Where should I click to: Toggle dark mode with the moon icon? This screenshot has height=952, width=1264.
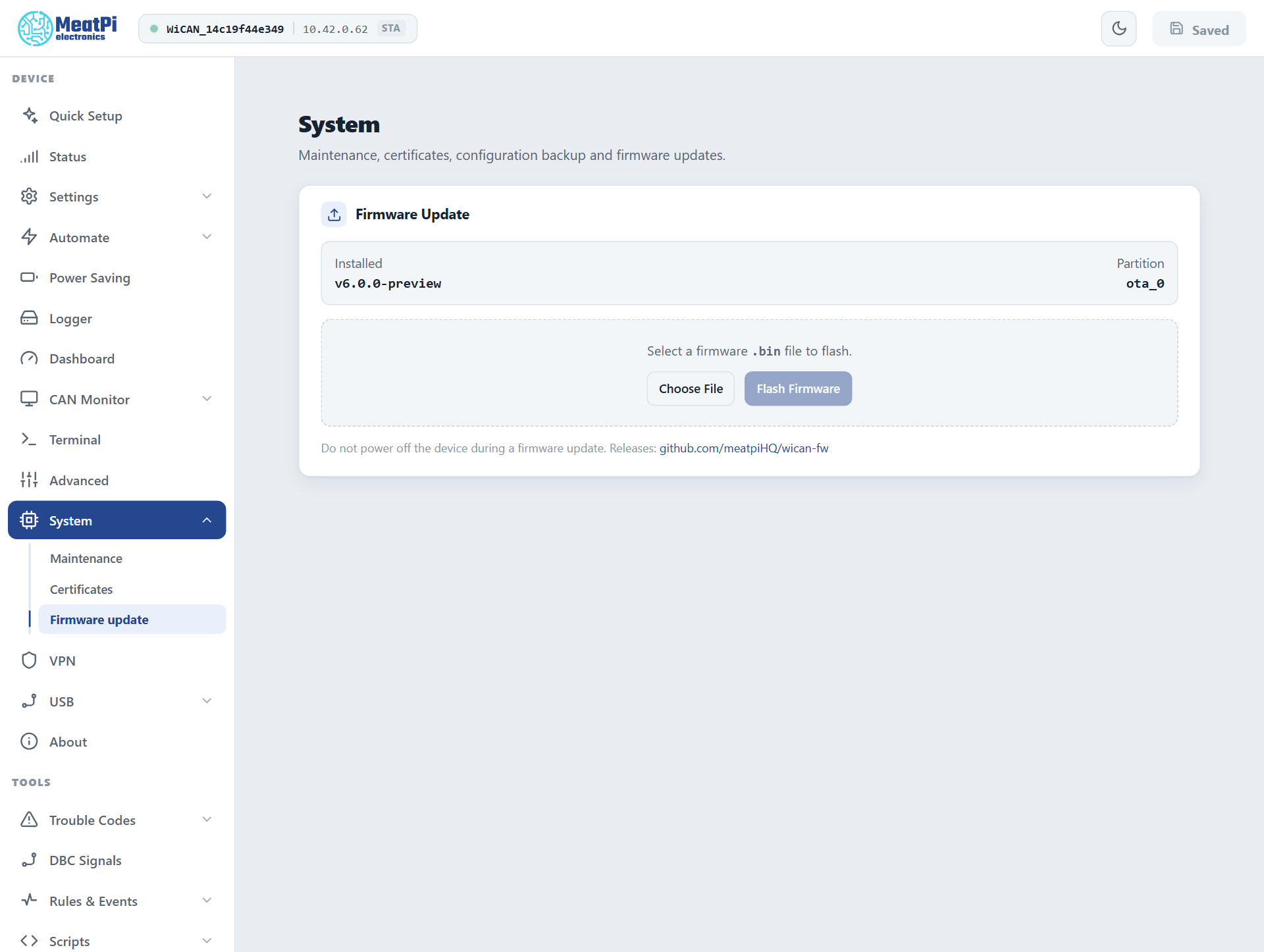(1119, 28)
